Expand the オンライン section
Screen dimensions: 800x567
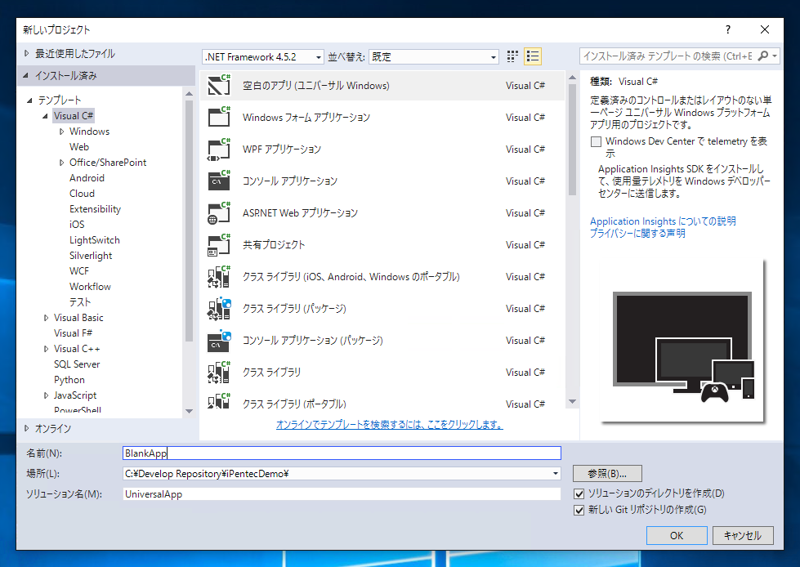coord(27,428)
